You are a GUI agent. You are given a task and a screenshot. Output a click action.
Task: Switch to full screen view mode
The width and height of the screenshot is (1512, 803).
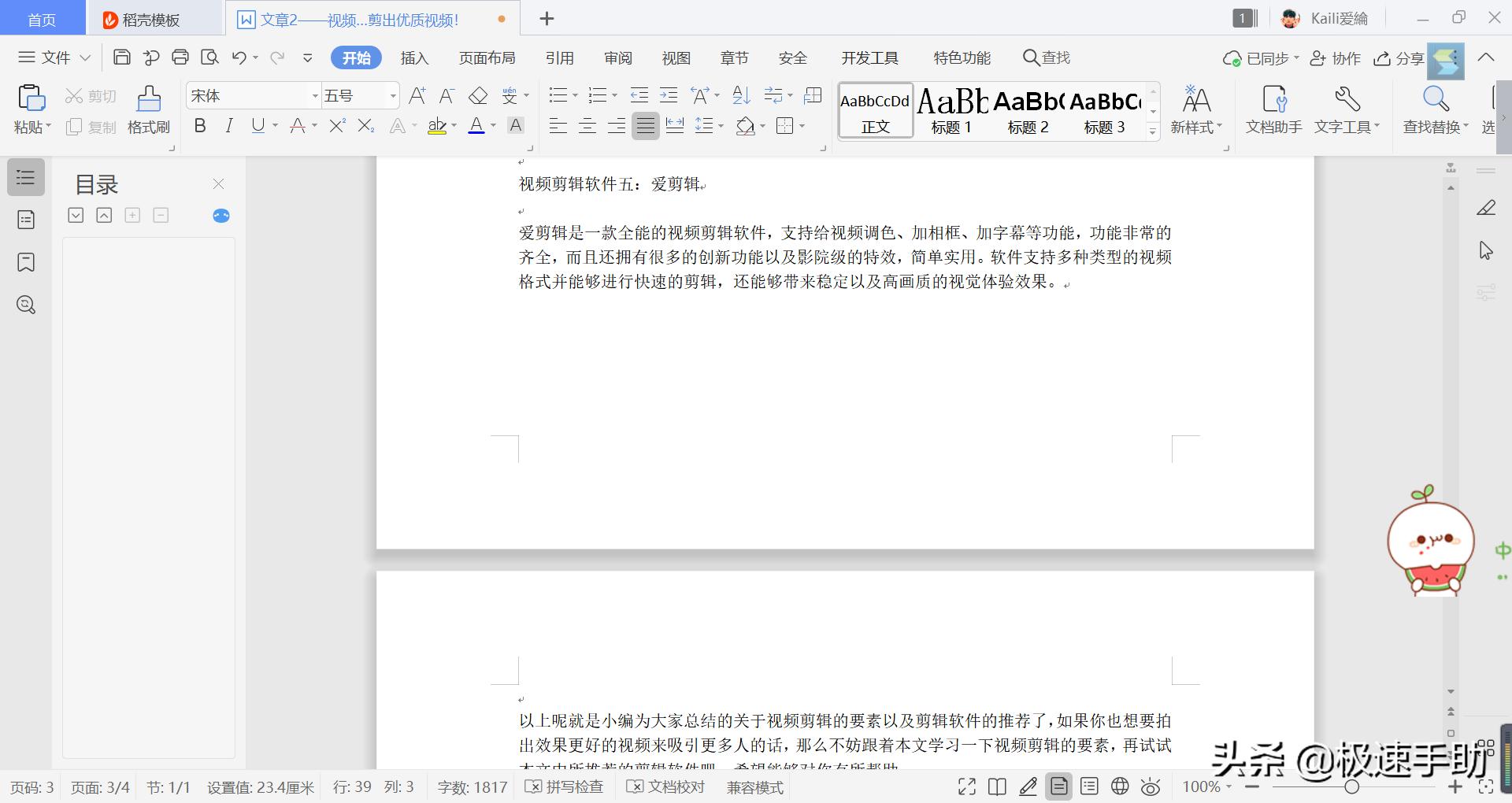(x=966, y=786)
